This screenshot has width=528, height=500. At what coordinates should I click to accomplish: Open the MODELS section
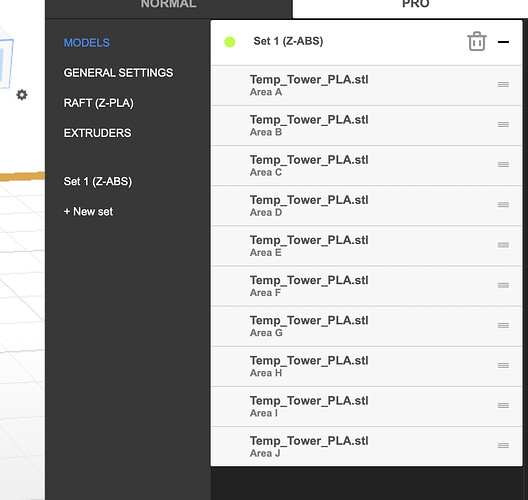[87, 43]
